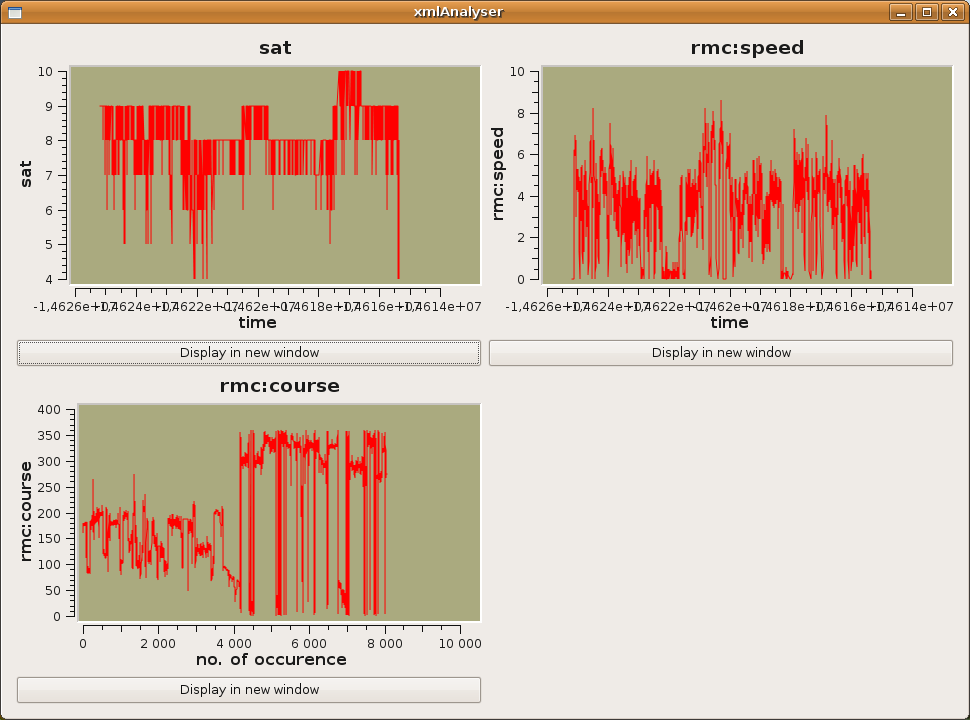Screen dimensions: 970x720
Task: Click the vertical 'sat' y-axis label
Action: 26,174
